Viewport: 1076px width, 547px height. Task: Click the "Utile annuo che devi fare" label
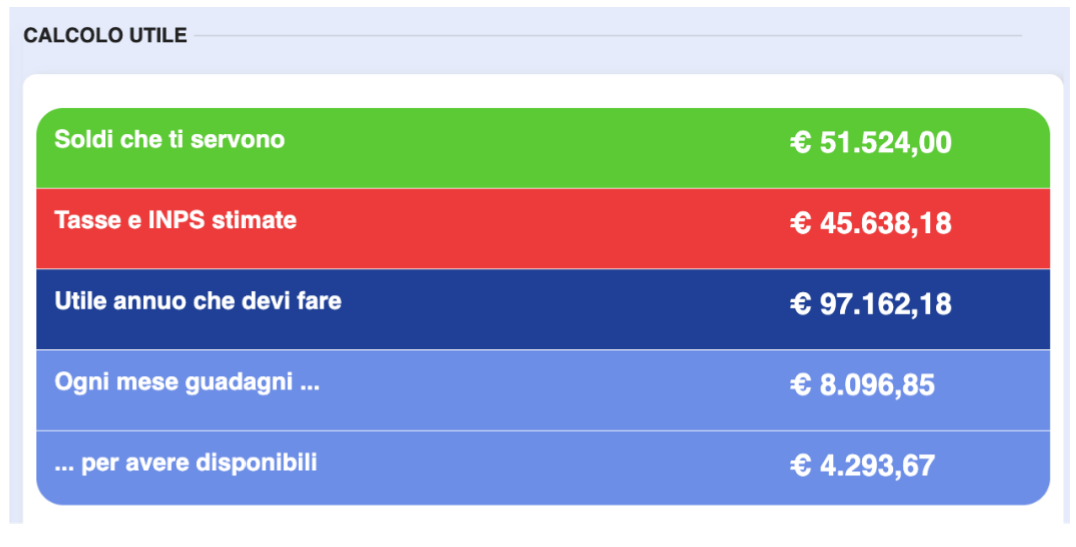click(x=197, y=300)
